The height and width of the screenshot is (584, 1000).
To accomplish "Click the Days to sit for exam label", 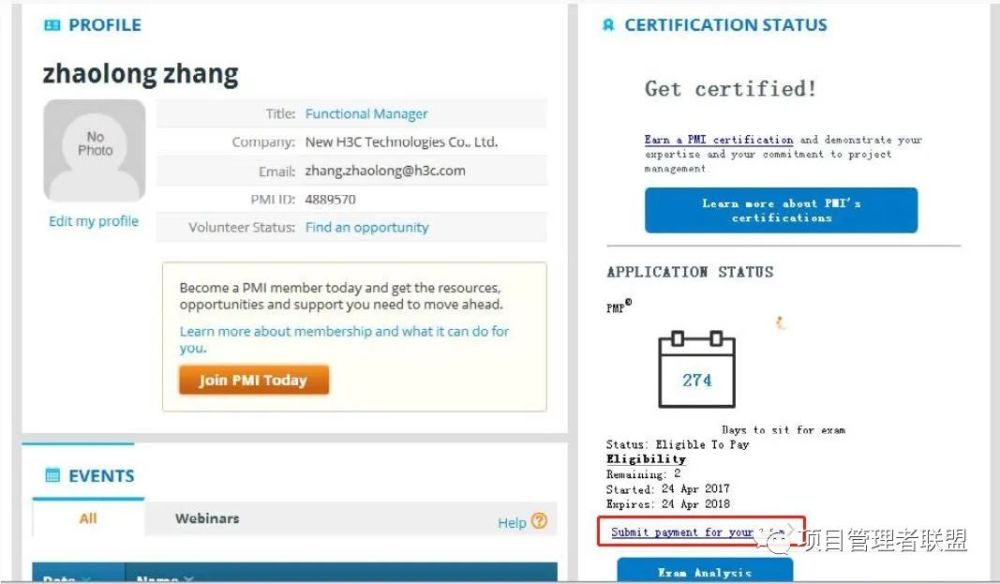I will click(x=783, y=430).
